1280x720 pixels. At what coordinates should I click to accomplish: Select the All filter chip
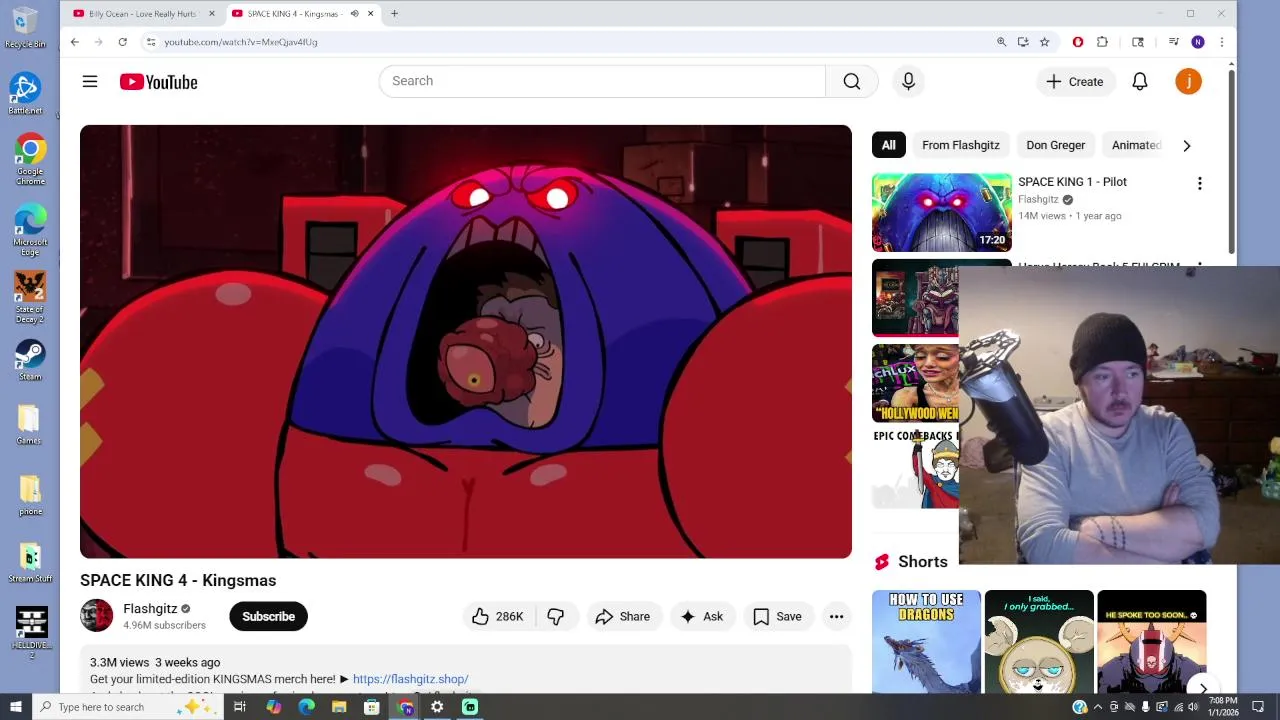pyautogui.click(x=888, y=145)
